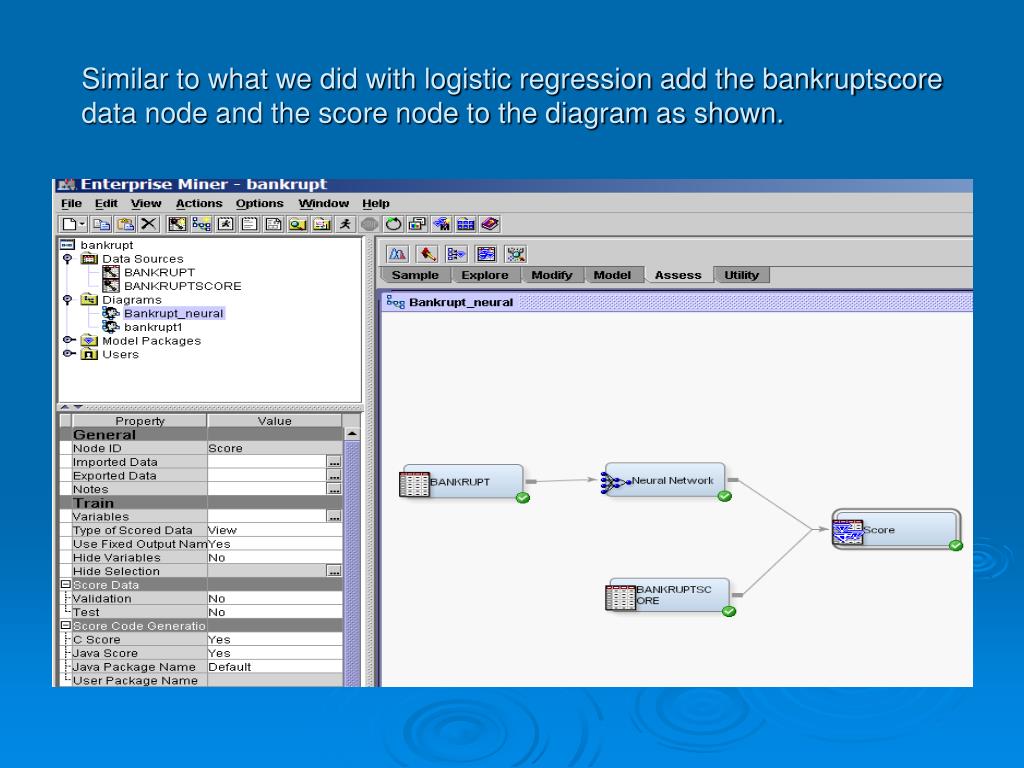
Task: Open ellipsis button for Variables property
Action: (334, 517)
